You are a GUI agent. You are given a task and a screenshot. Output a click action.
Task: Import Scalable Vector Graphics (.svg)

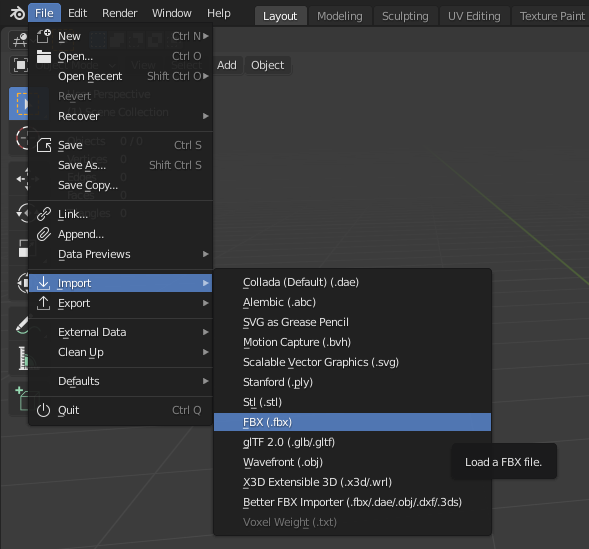352,362
